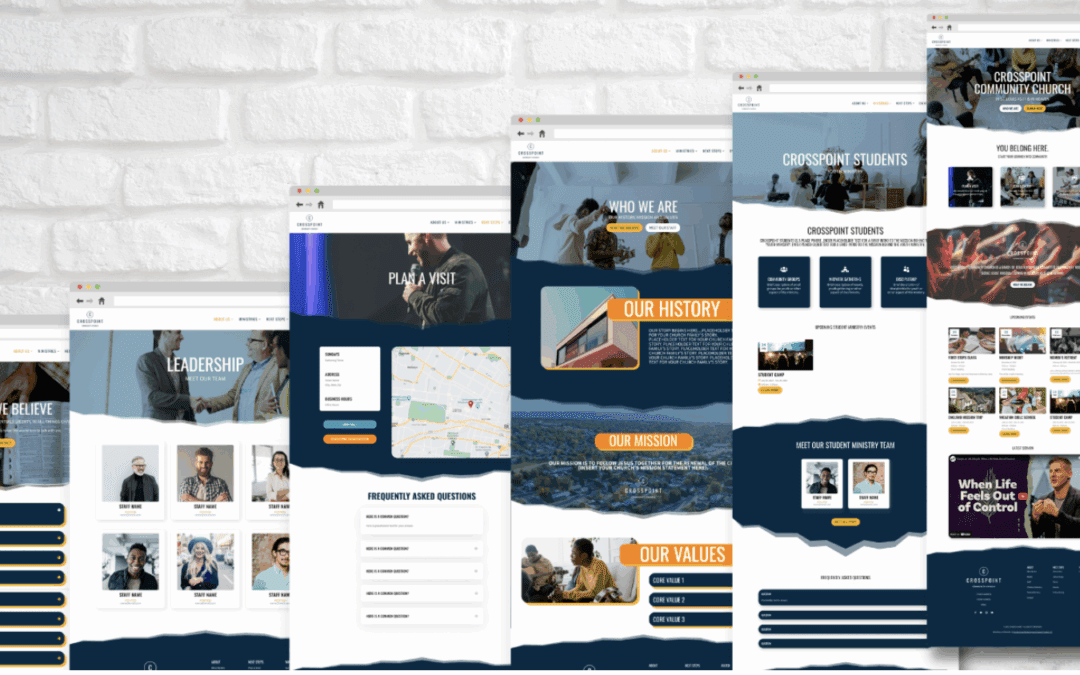Click red location pin on the map
The width and height of the screenshot is (1080, 675).
[x=471, y=404]
